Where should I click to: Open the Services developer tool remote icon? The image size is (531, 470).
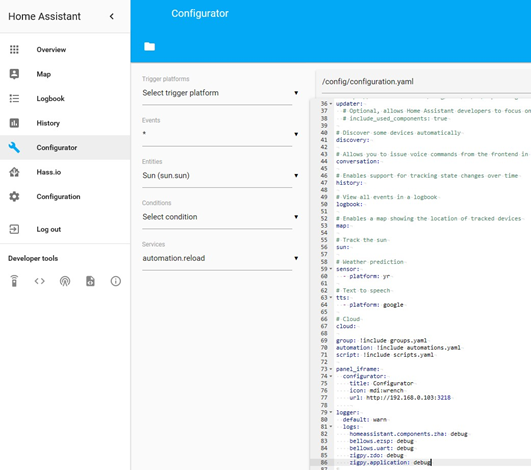click(14, 281)
